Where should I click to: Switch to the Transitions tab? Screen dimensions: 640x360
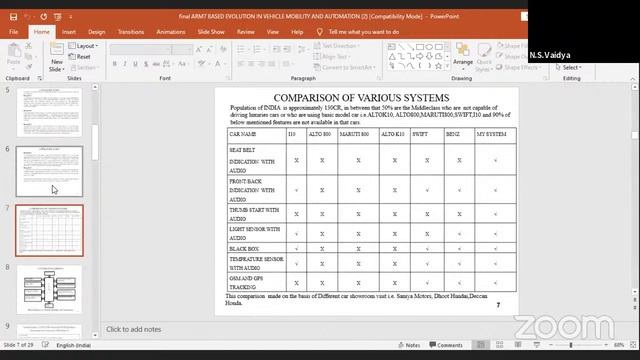[131, 32]
